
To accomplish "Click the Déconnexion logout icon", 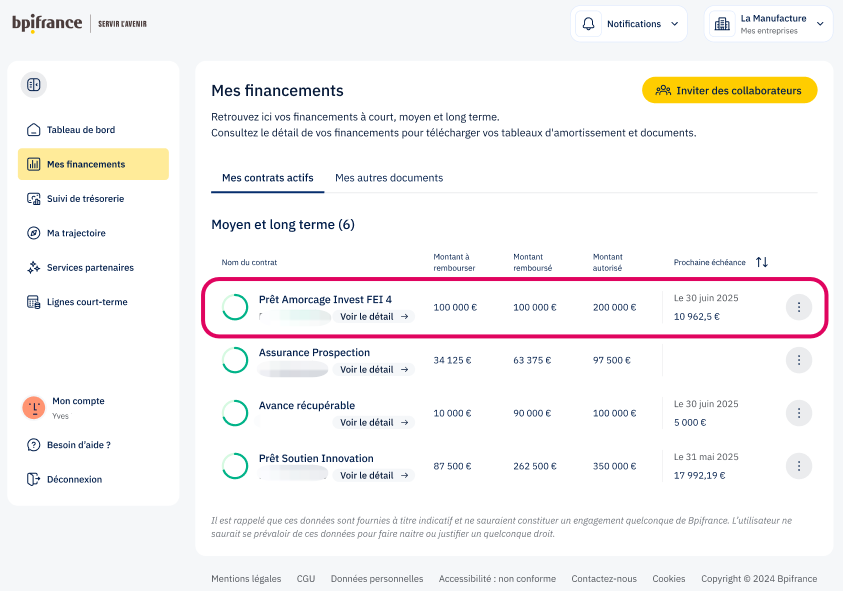I will pyautogui.click(x=33, y=480).
